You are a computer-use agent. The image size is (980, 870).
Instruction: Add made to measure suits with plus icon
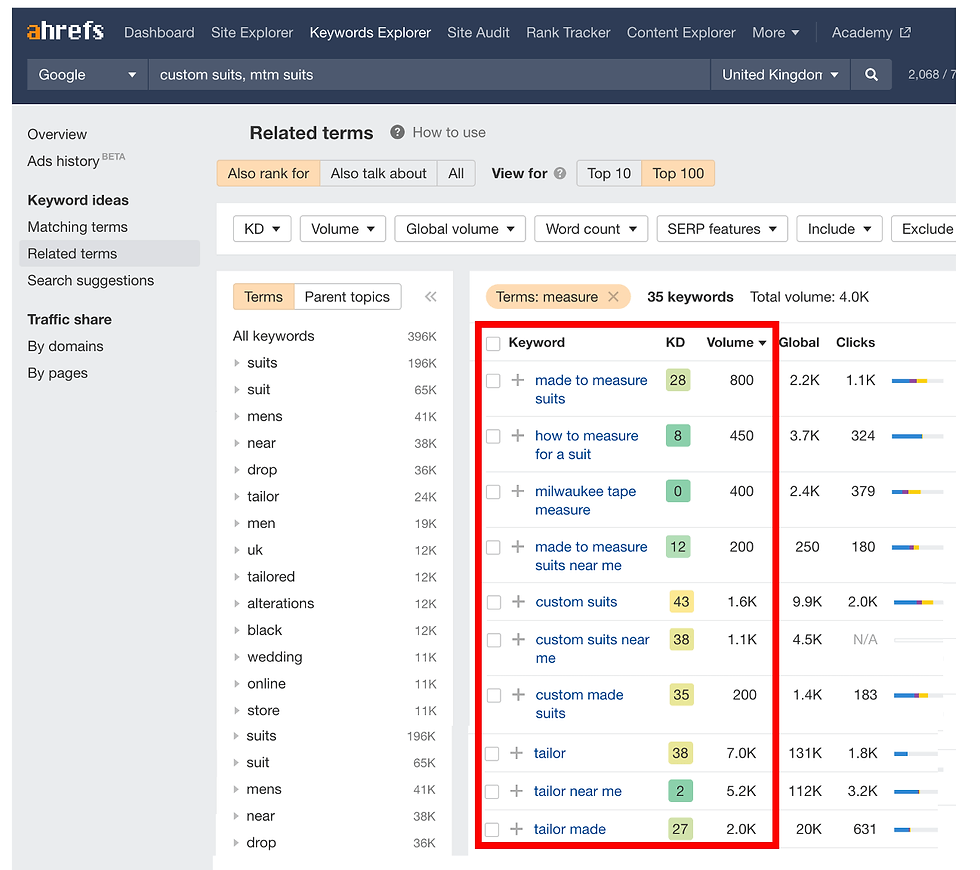point(518,380)
